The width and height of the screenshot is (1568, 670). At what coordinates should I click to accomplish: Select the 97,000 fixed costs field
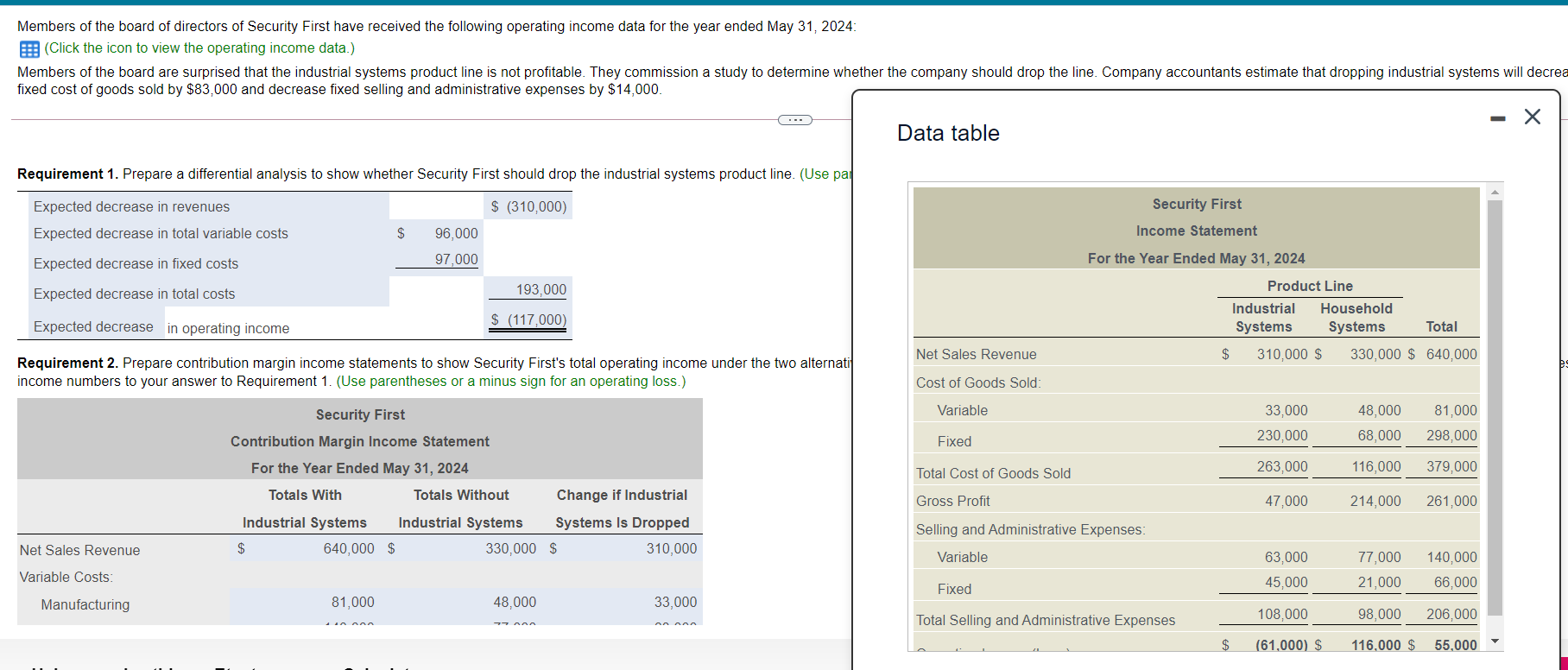click(437, 259)
